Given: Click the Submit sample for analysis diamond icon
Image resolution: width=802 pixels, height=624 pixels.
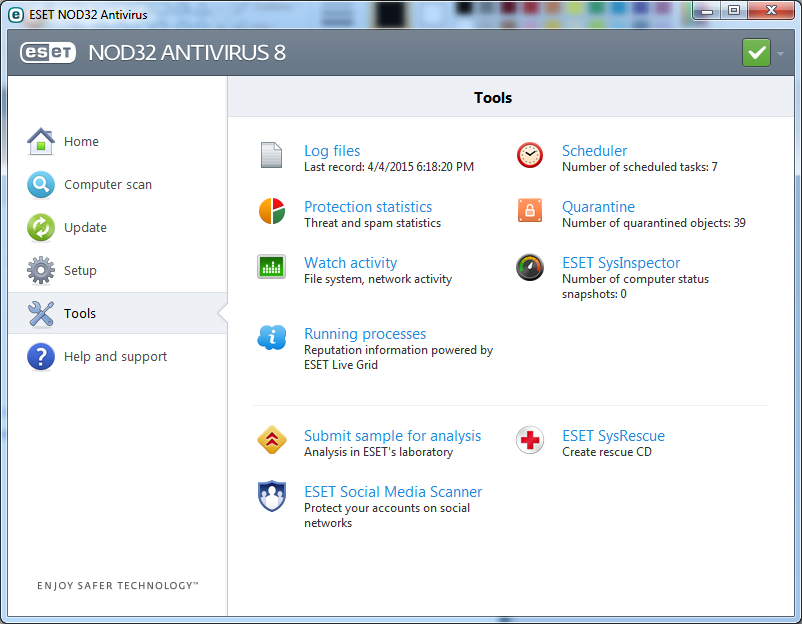Looking at the screenshot, I should (271, 440).
